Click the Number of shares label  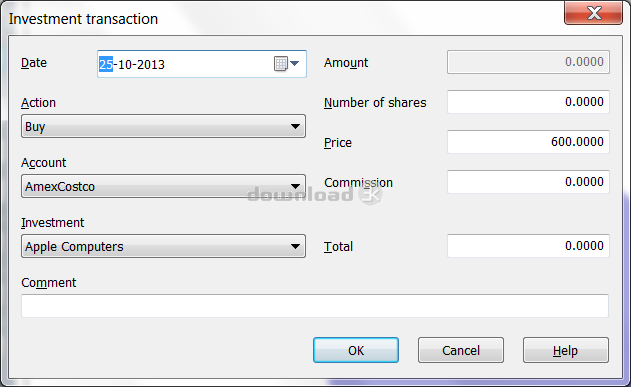coord(375,103)
